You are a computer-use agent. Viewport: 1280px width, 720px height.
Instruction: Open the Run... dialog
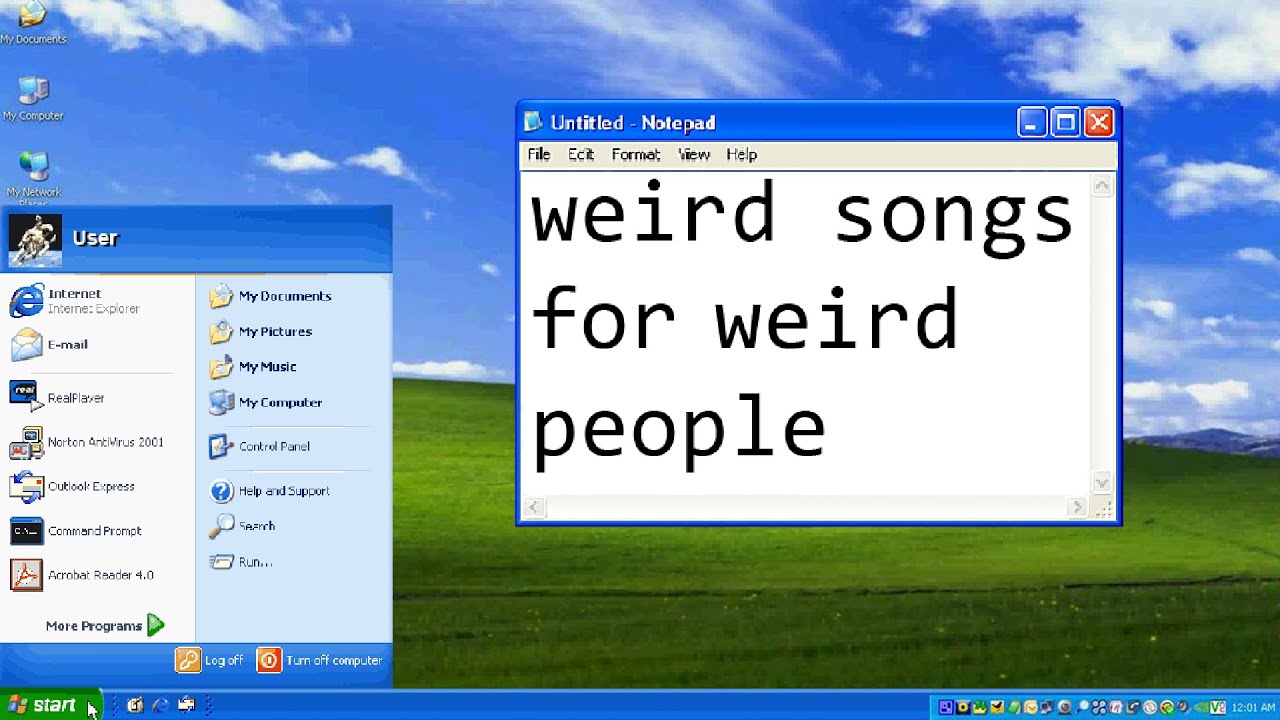pos(241,562)
